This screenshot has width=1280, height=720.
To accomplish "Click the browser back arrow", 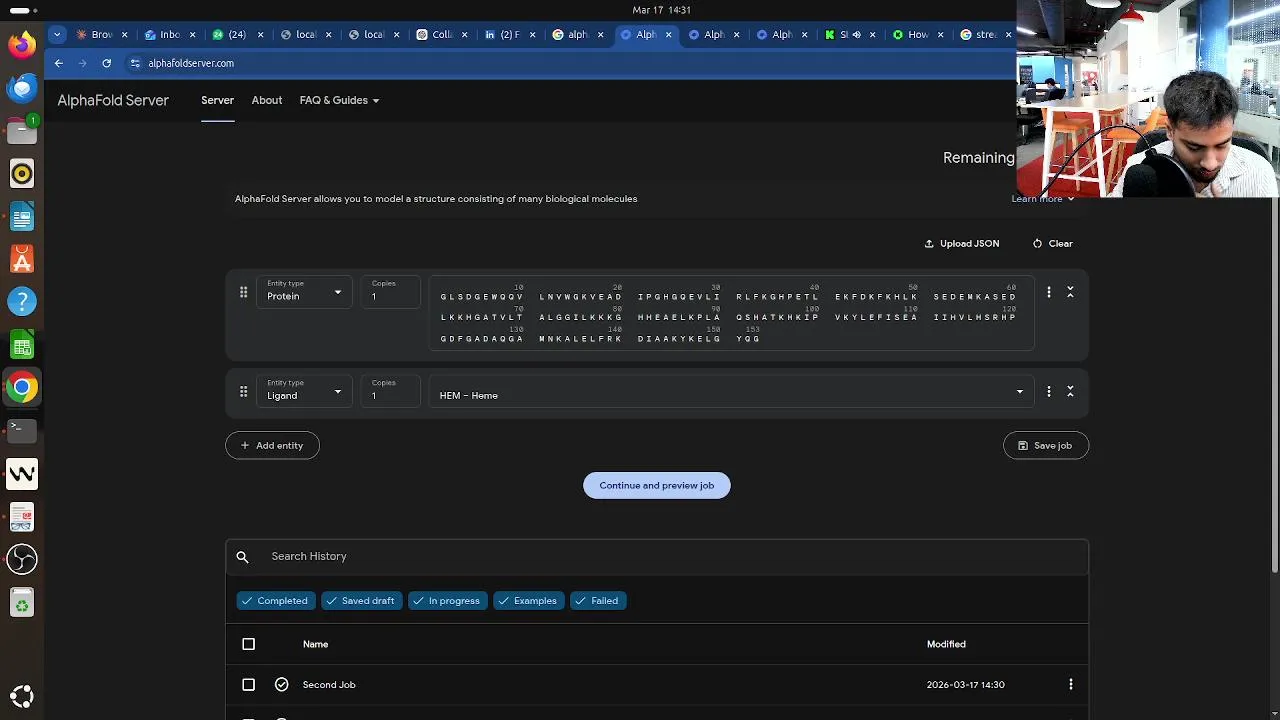I will (59, 63).
